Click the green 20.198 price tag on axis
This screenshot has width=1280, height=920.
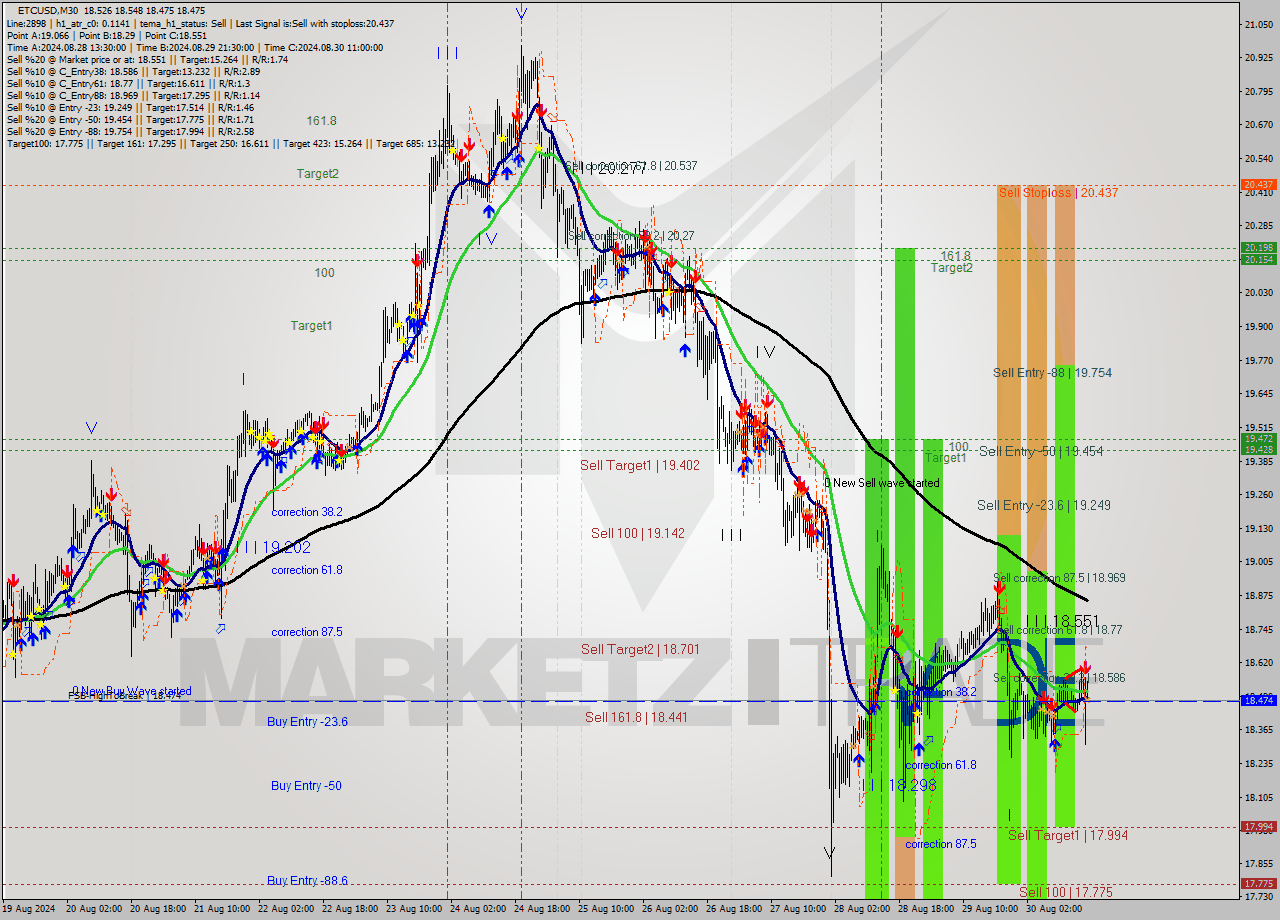pos(1258,248)
